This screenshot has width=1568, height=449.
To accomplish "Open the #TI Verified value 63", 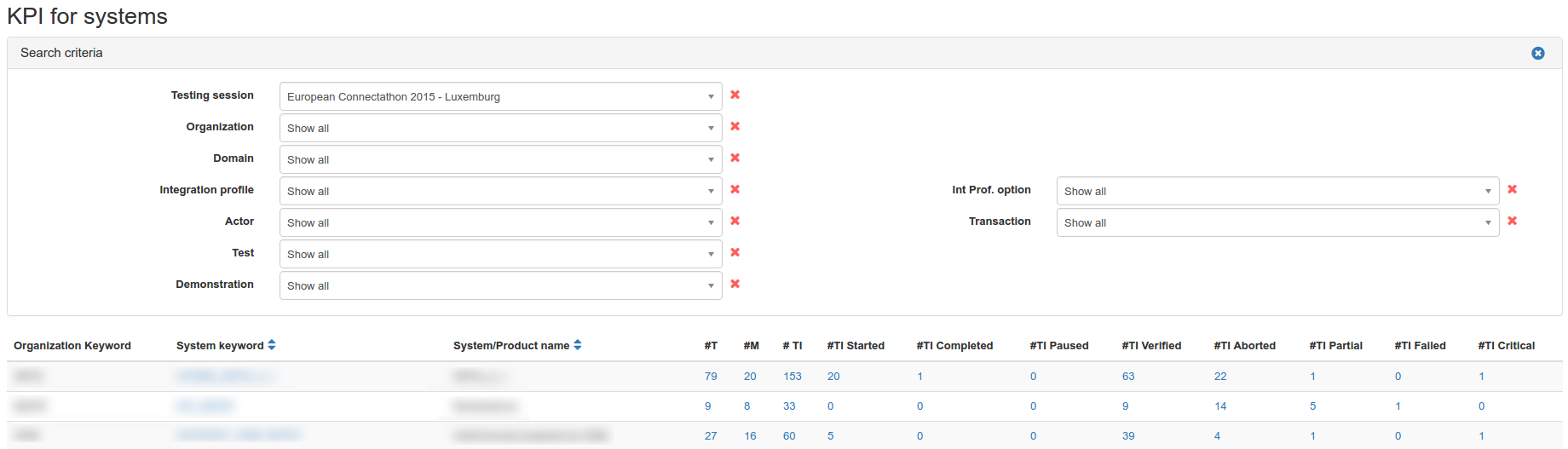I will [1128, 376].
